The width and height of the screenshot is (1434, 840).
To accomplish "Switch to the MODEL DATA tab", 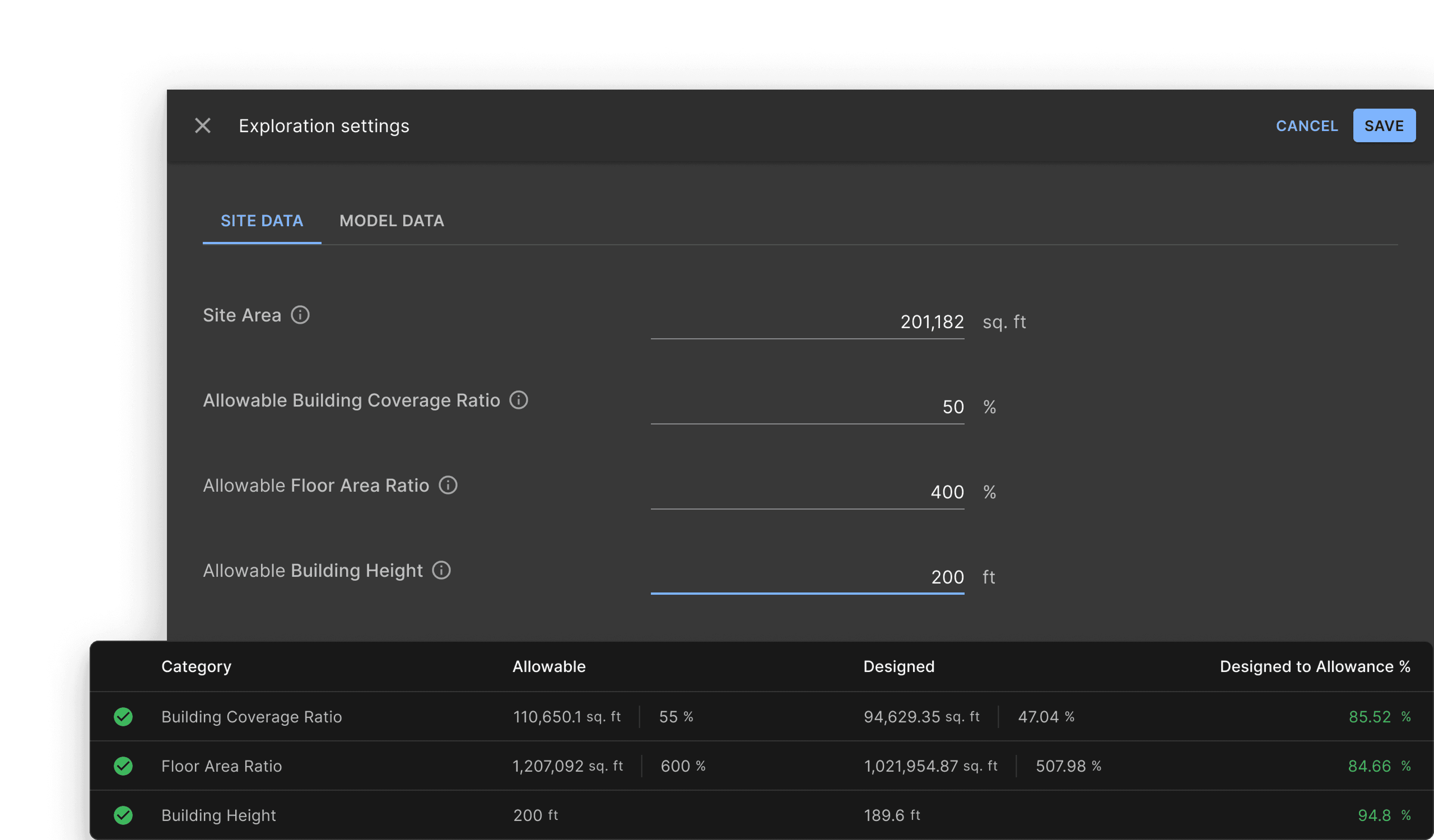I will click(x=391, y=221).
